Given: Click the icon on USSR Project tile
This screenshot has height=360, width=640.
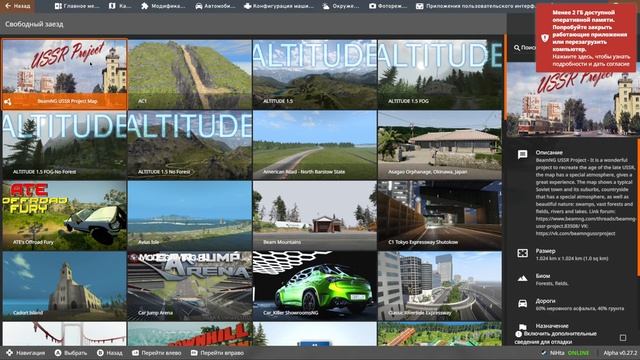Looking at the screenshot, I should click(8, 102).
